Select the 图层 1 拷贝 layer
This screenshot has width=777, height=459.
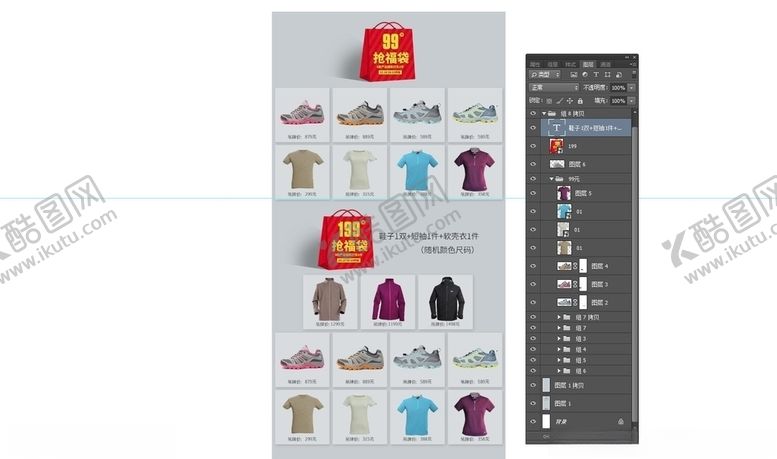coord(580,384)
